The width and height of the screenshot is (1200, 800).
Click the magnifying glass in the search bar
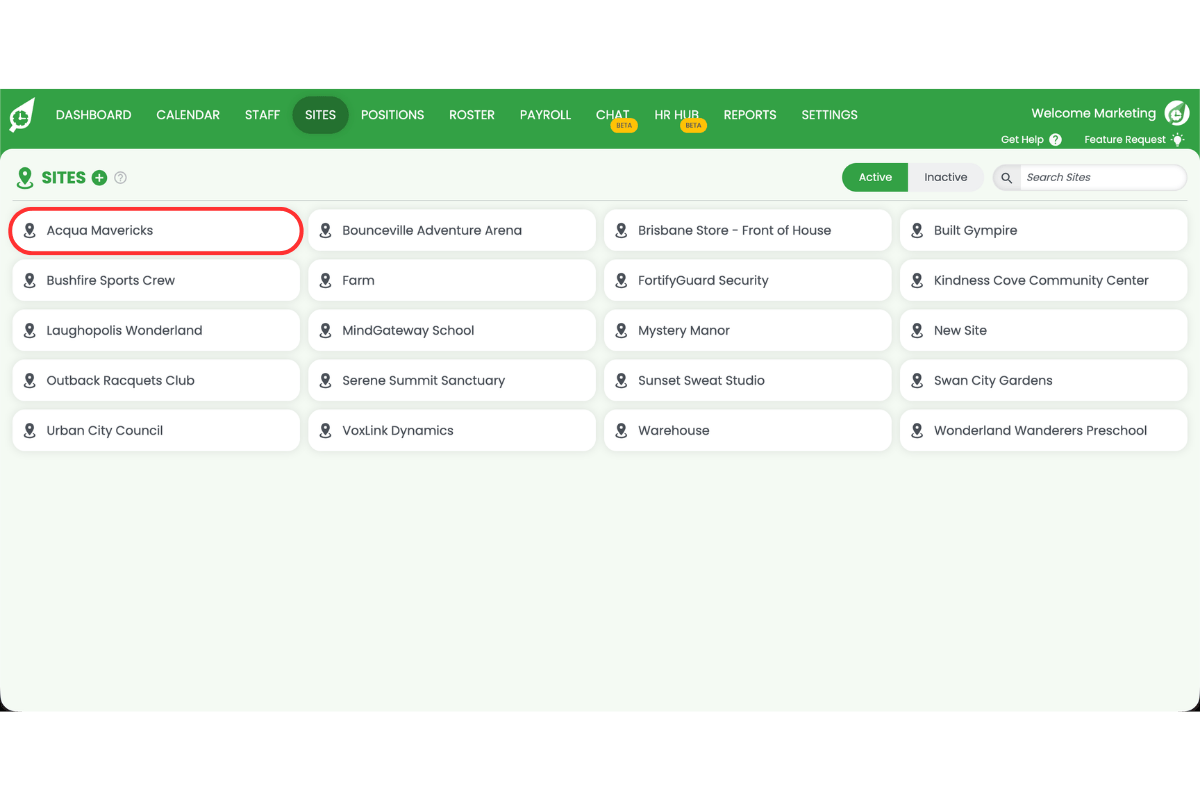tap(1005, 177)
